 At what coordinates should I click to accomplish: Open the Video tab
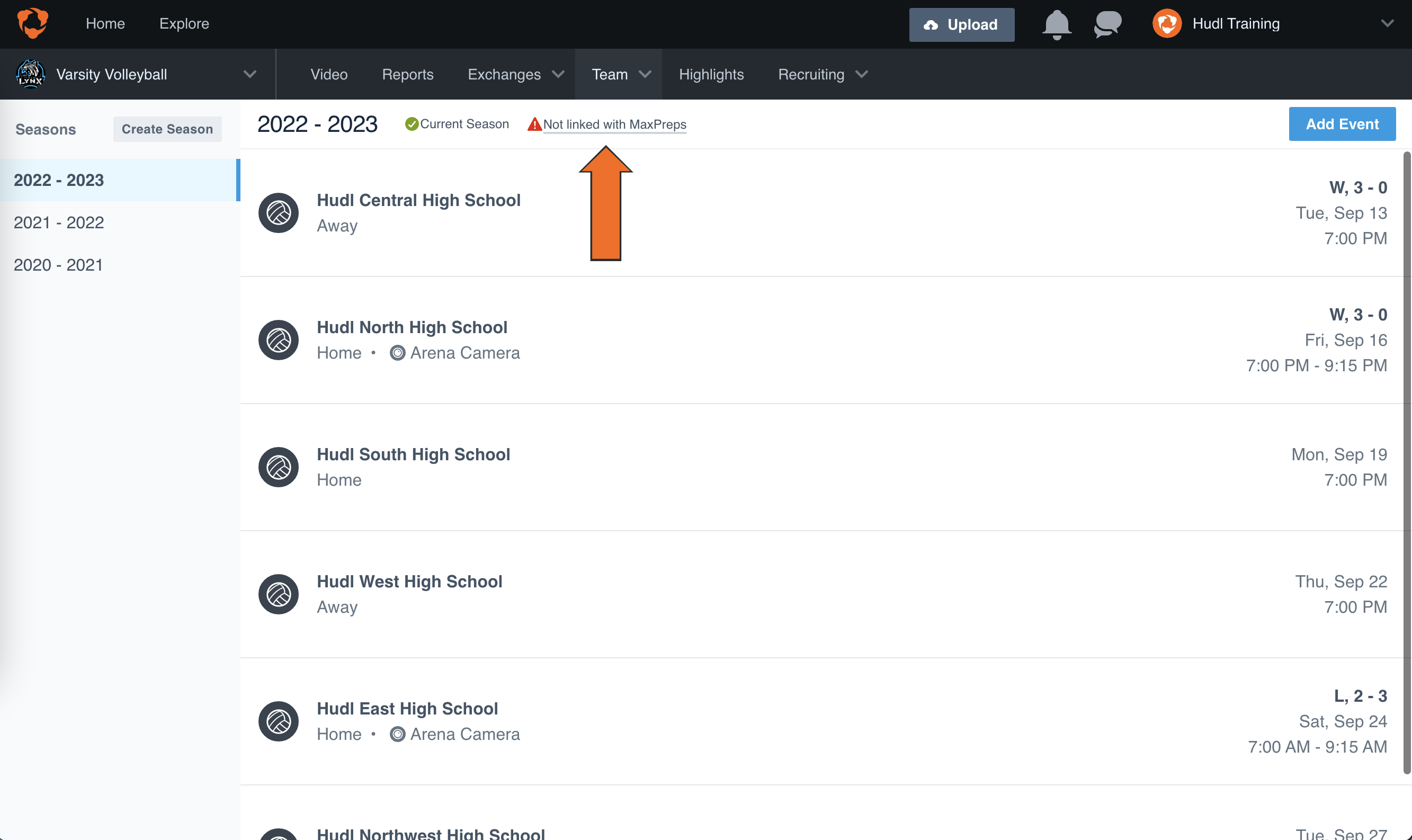coord(329,74)
